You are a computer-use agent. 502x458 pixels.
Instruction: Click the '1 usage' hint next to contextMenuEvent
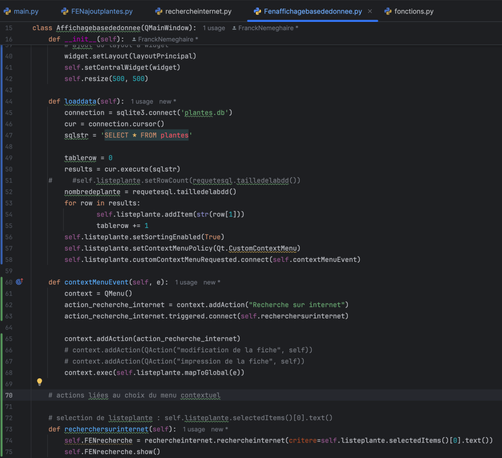[x=186, y=283]
